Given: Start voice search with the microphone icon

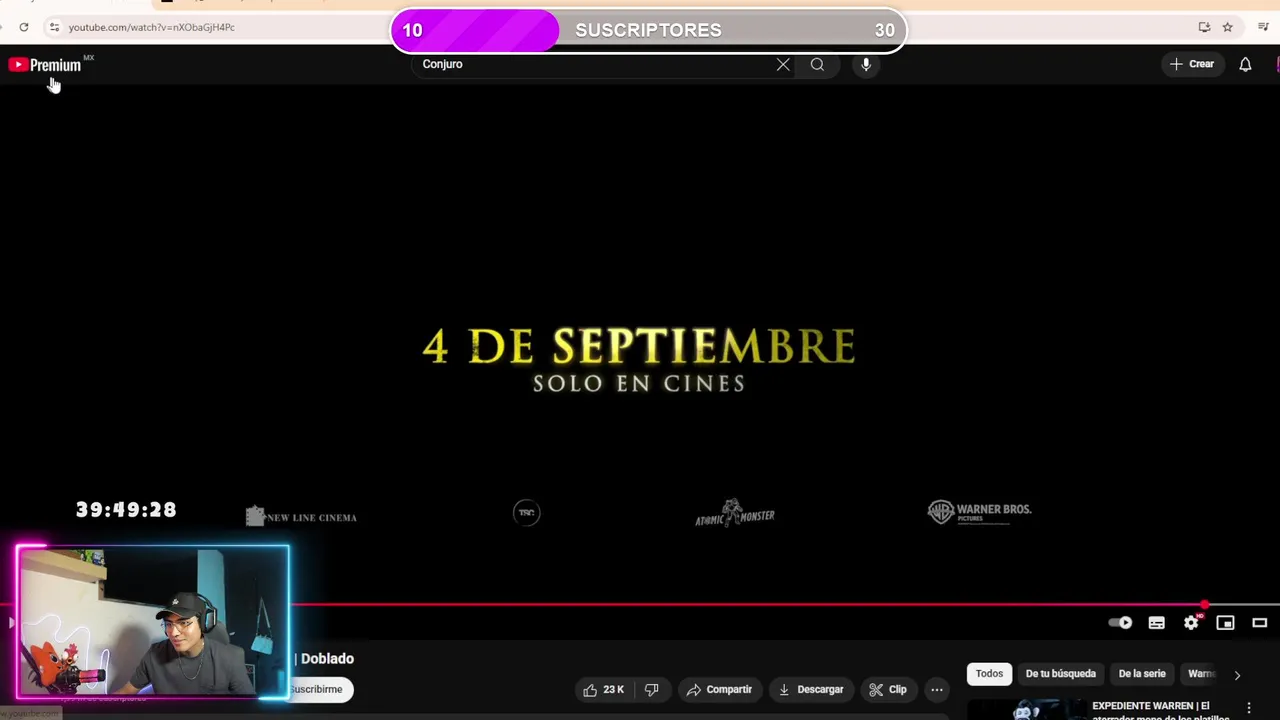Looking at the screenshot, I should 866,64.
